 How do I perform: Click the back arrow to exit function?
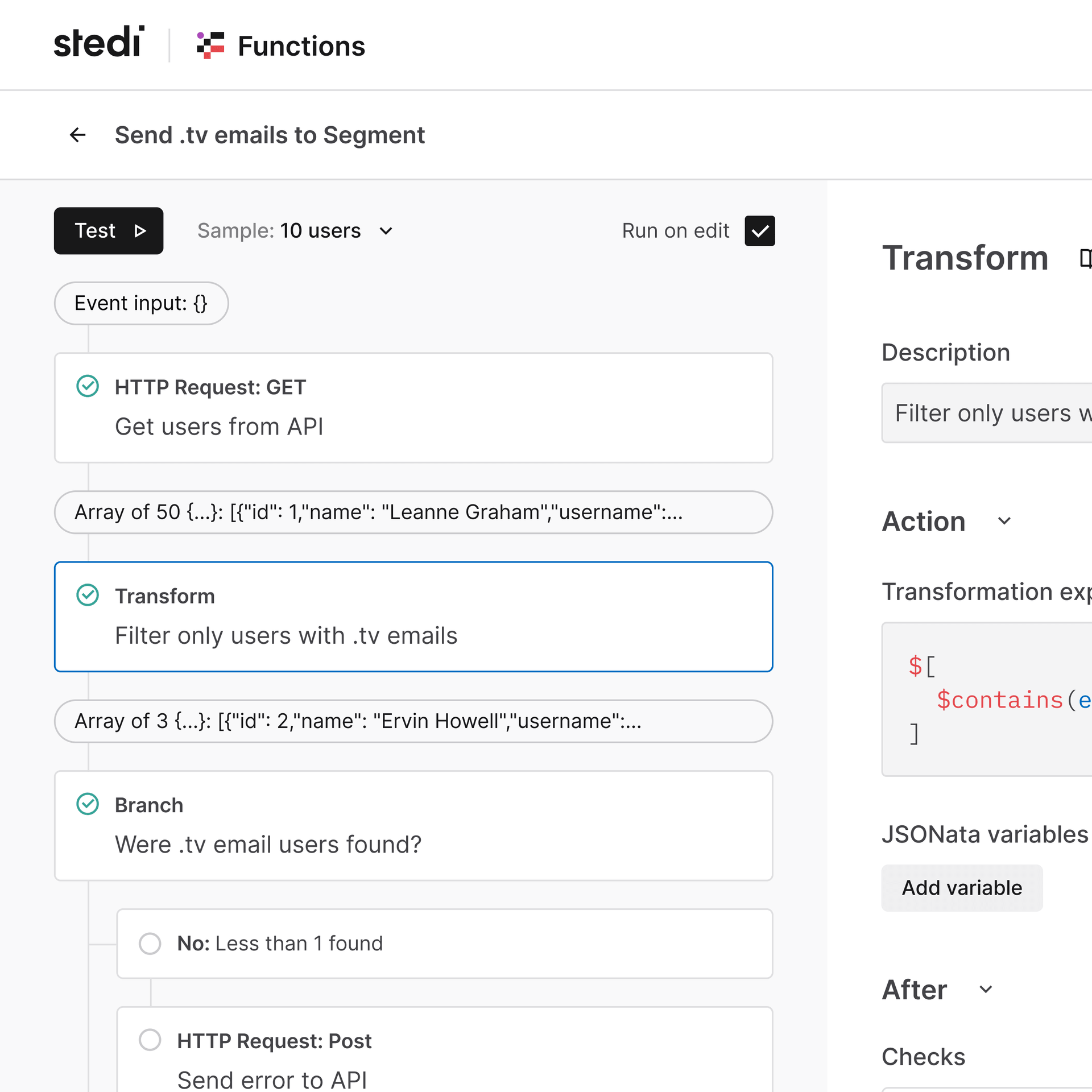pyautogui.click(x=78, y=135)
